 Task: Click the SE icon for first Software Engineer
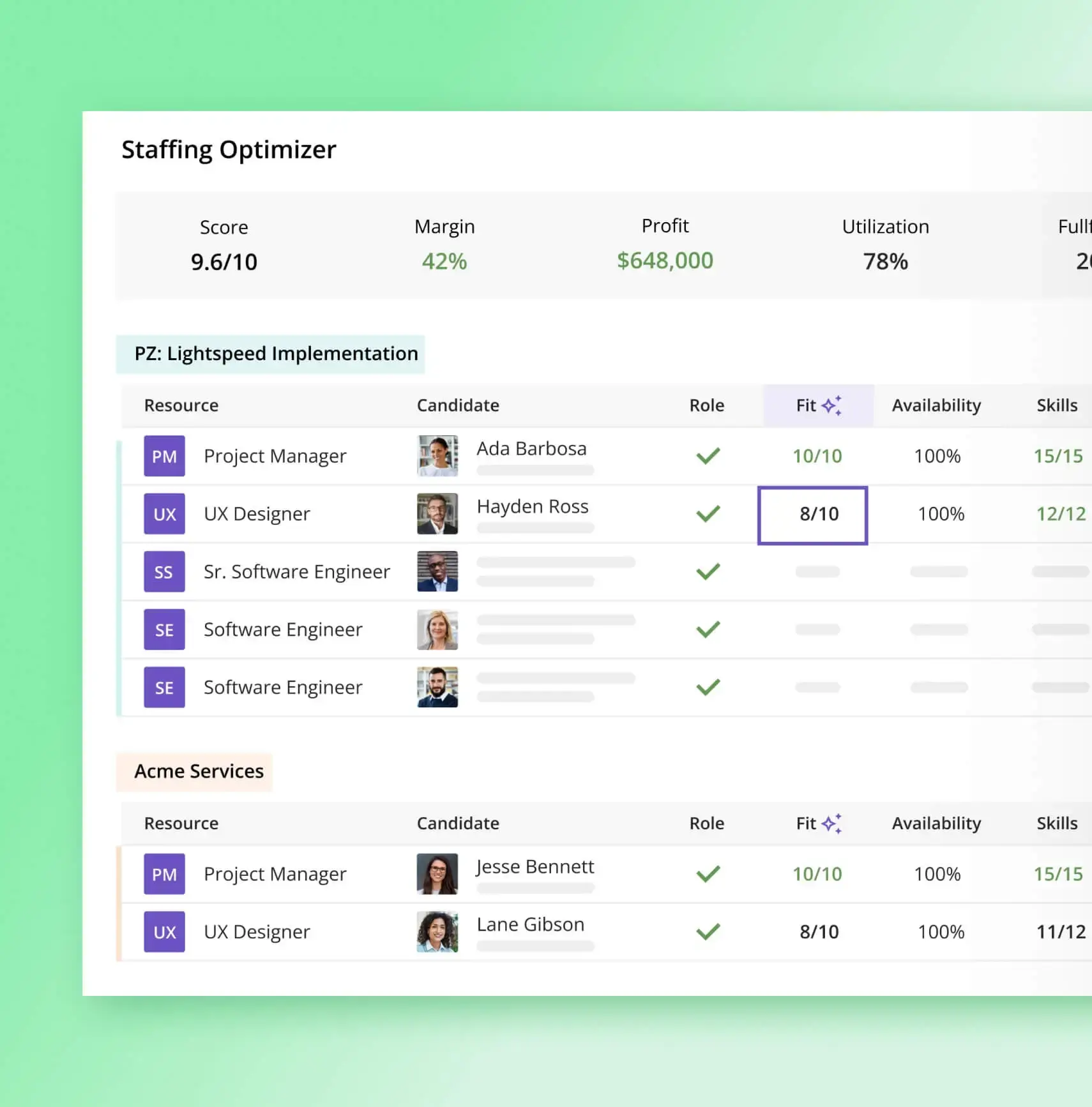tap(164, 629)
